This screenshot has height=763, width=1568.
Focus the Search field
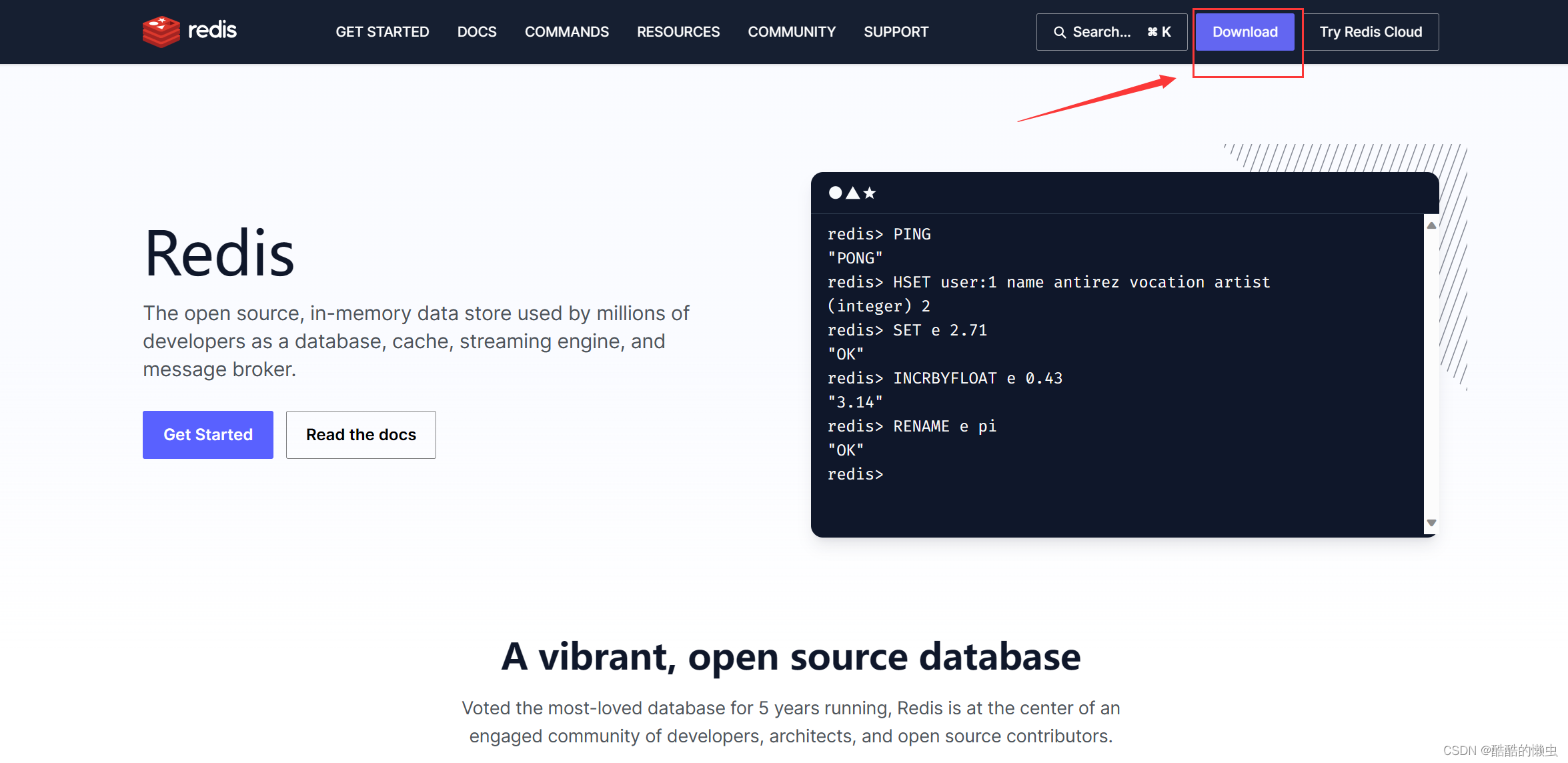[1112, 32]
